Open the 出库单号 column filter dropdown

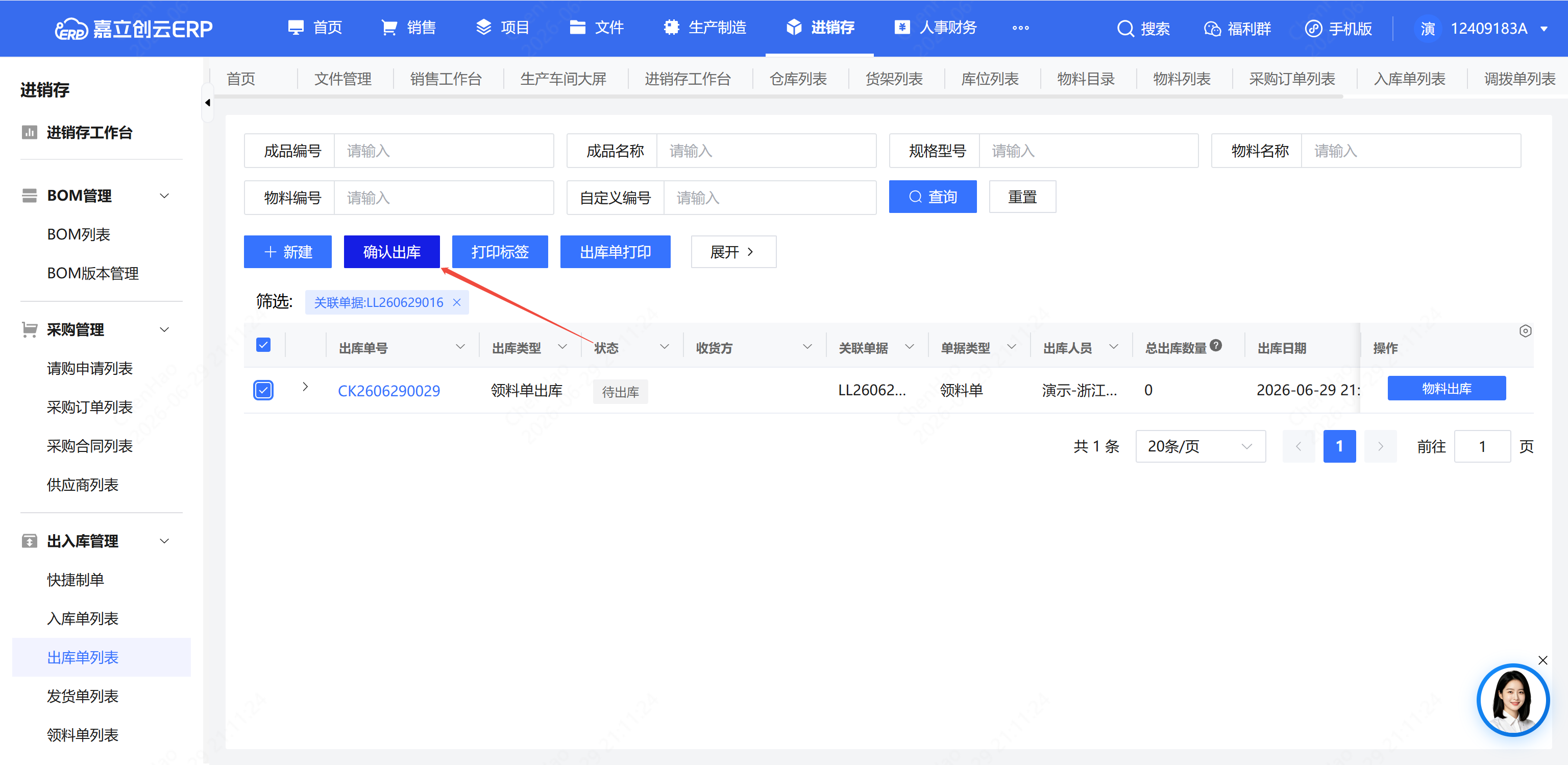tap(460, 347)
